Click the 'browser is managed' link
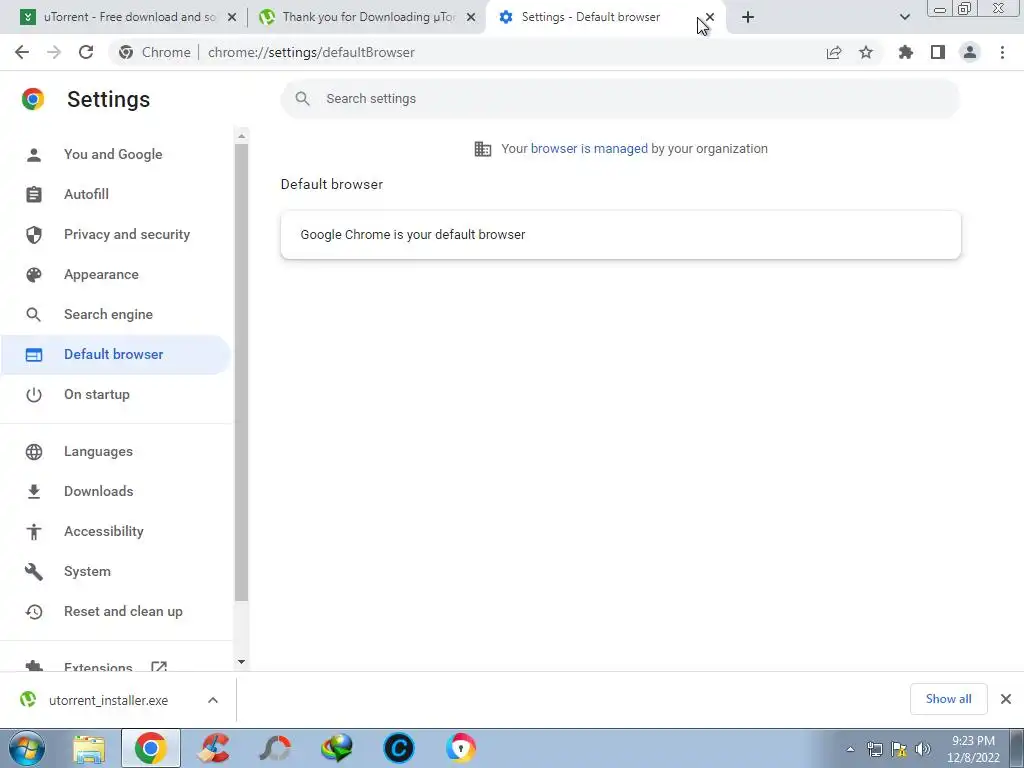 (x=589, y=148)
